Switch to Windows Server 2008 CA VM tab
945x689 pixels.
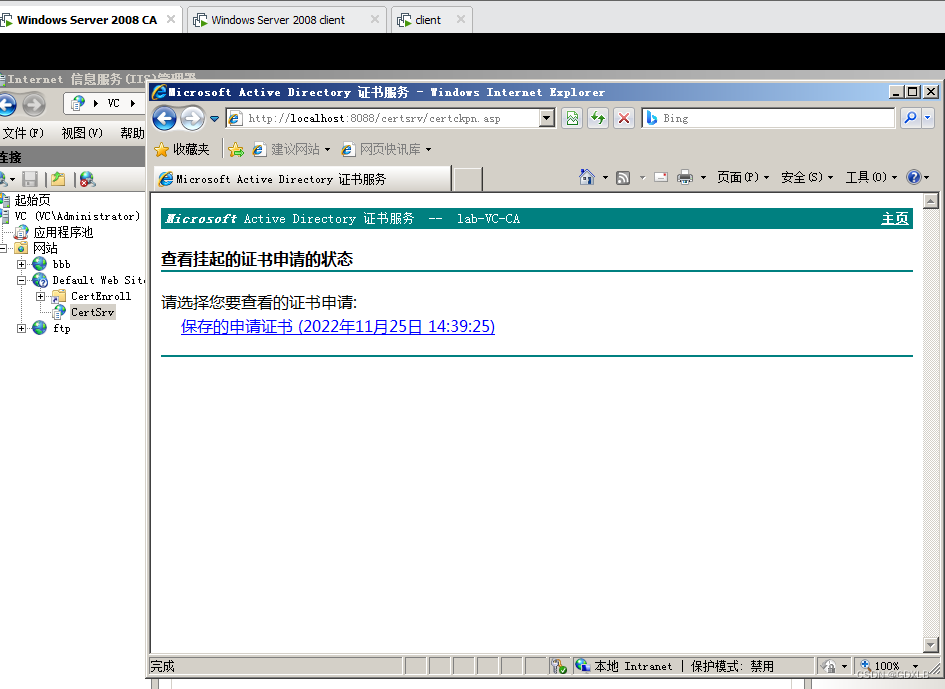coord(87,20)
